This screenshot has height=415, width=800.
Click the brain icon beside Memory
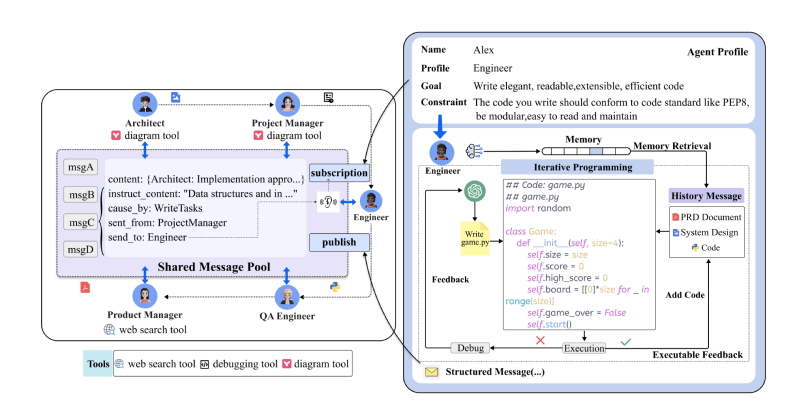tap(475, 150)
